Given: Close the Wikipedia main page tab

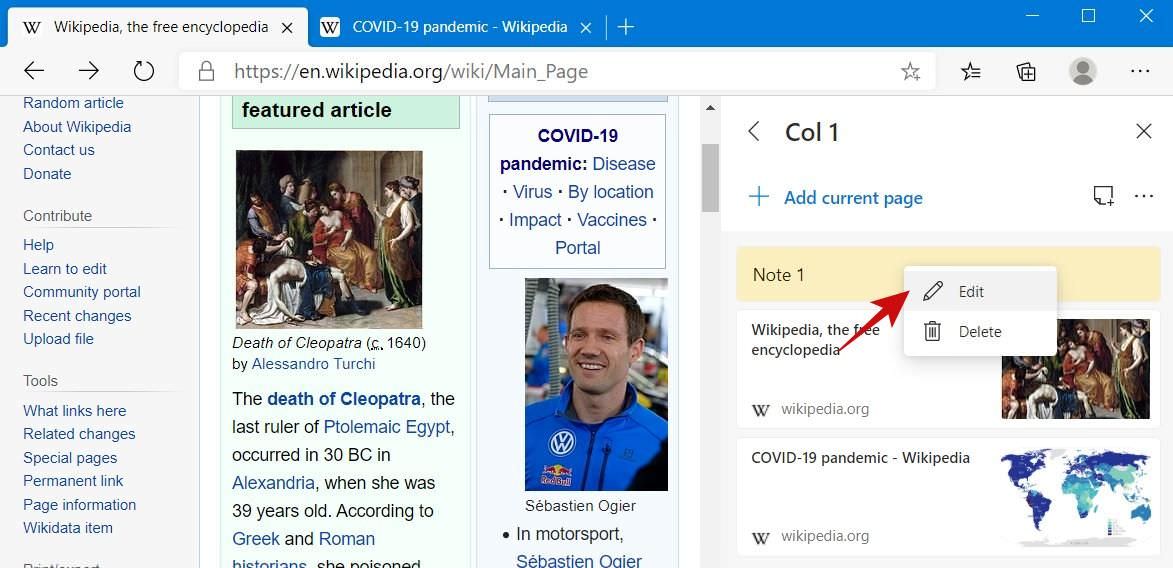Looking at the screenshot, I should pos(287,28).
